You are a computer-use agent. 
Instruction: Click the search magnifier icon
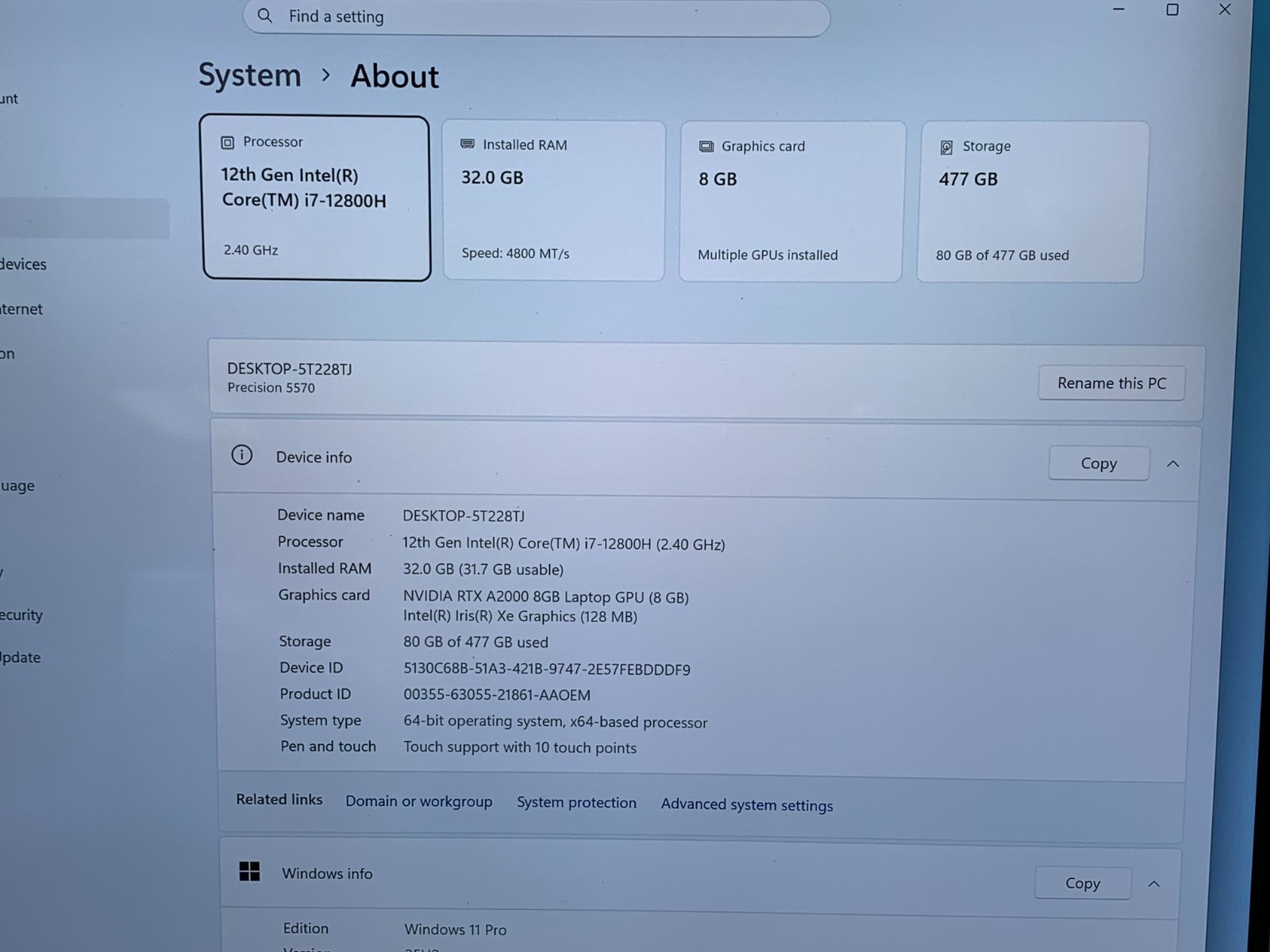(265, 16)
